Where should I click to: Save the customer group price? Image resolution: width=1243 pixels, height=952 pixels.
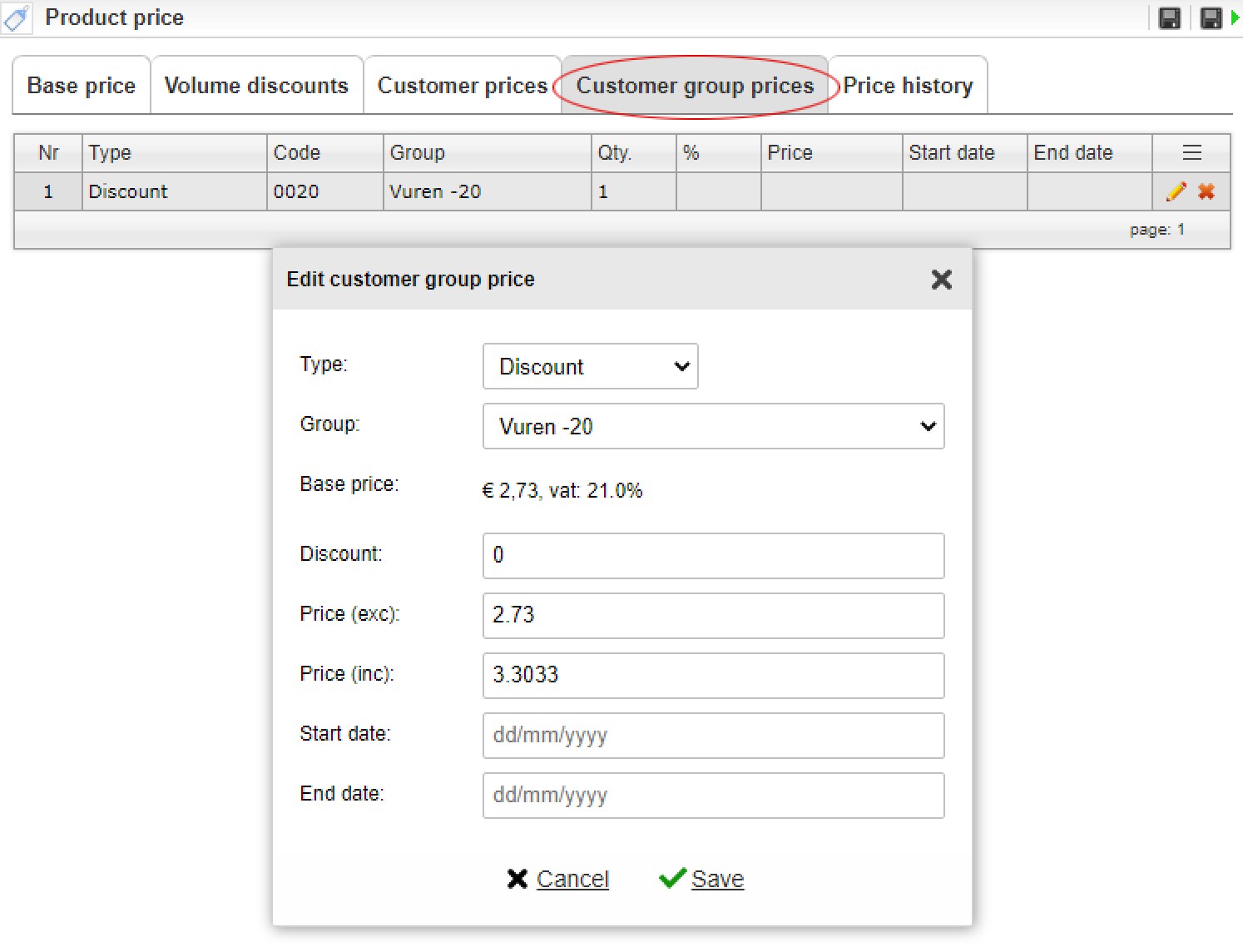point(717,878)
